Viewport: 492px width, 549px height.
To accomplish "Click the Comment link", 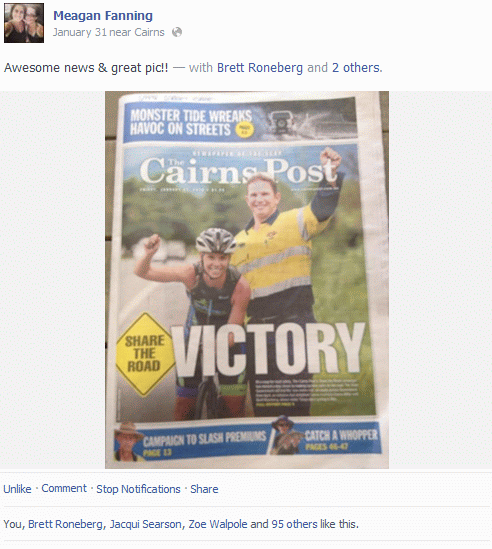I will click(x=64, y=488).
